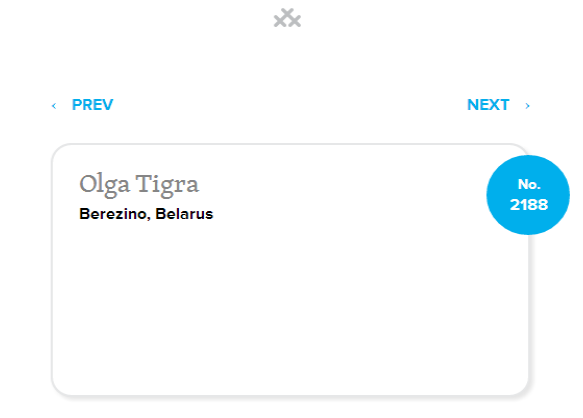This screenshot has width=583, height=418.
Task: Click the word "Berezino" on the card
Action: click(x=115, y=214)
